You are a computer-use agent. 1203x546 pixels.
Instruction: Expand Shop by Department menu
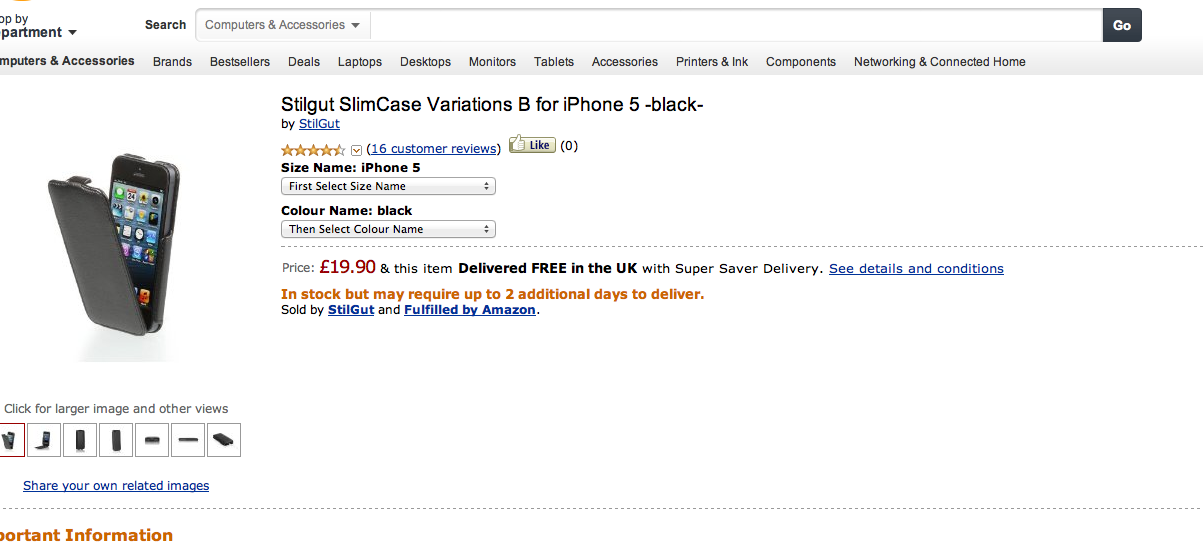[36, 26]
